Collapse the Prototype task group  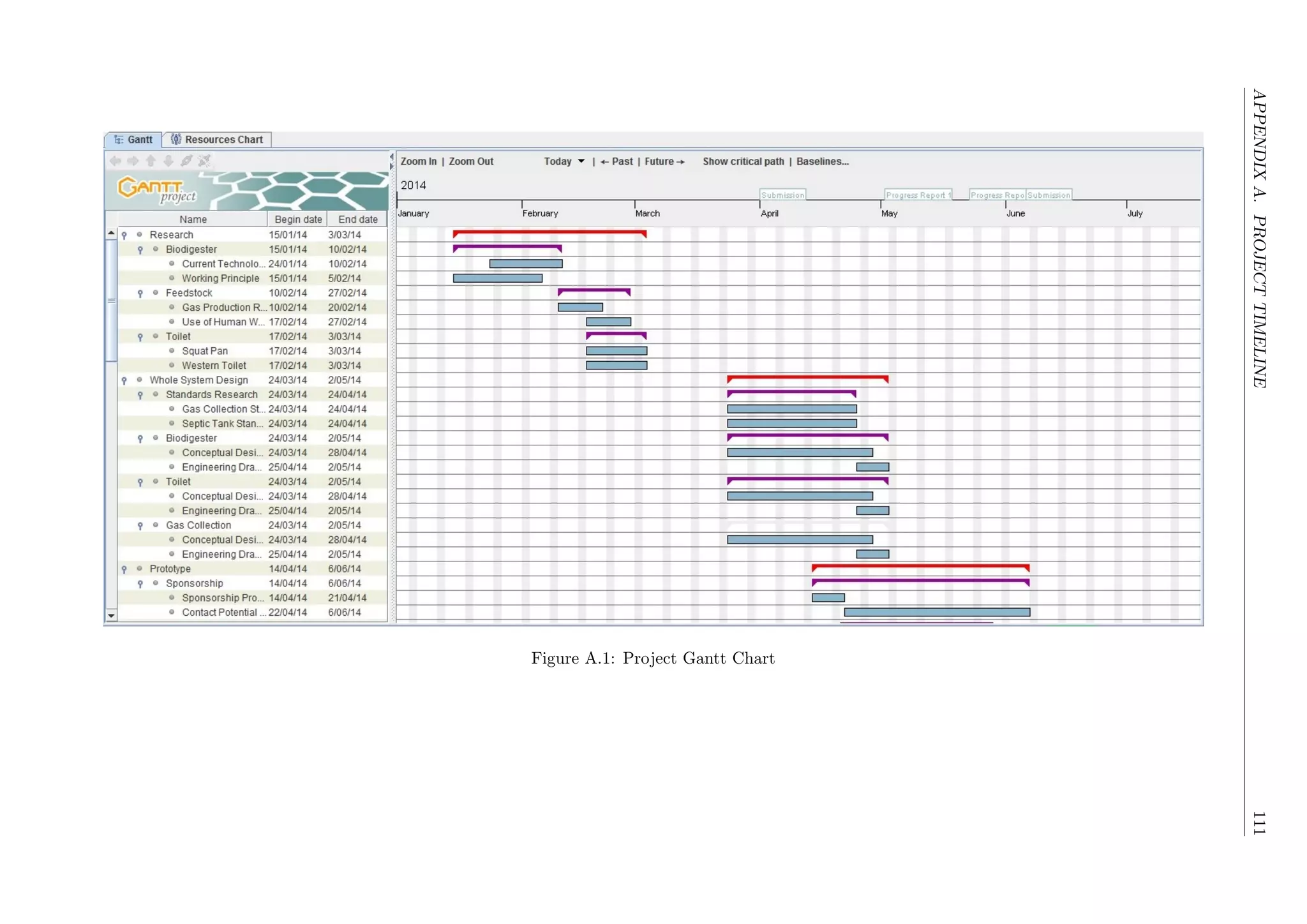[x=124, y=570]
